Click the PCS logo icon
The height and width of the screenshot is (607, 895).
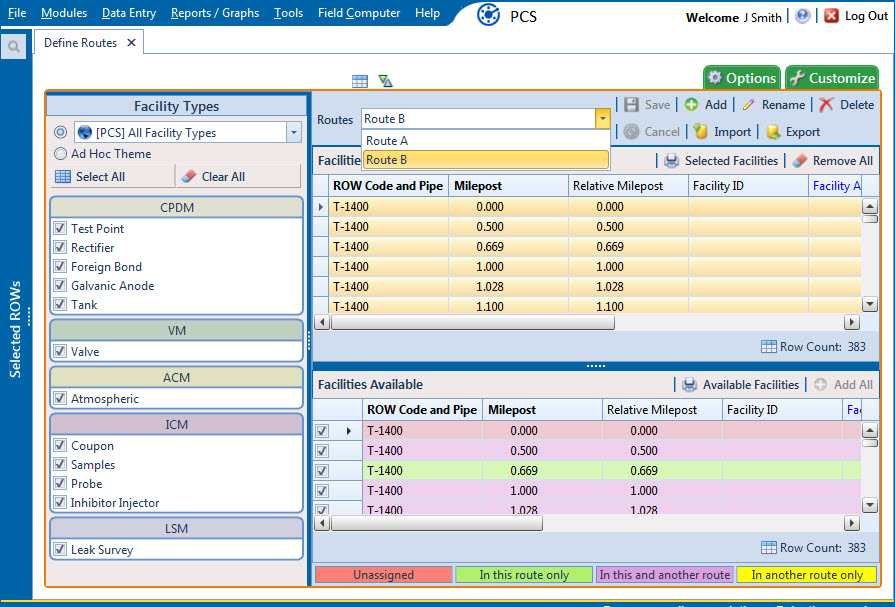(488, 15)
